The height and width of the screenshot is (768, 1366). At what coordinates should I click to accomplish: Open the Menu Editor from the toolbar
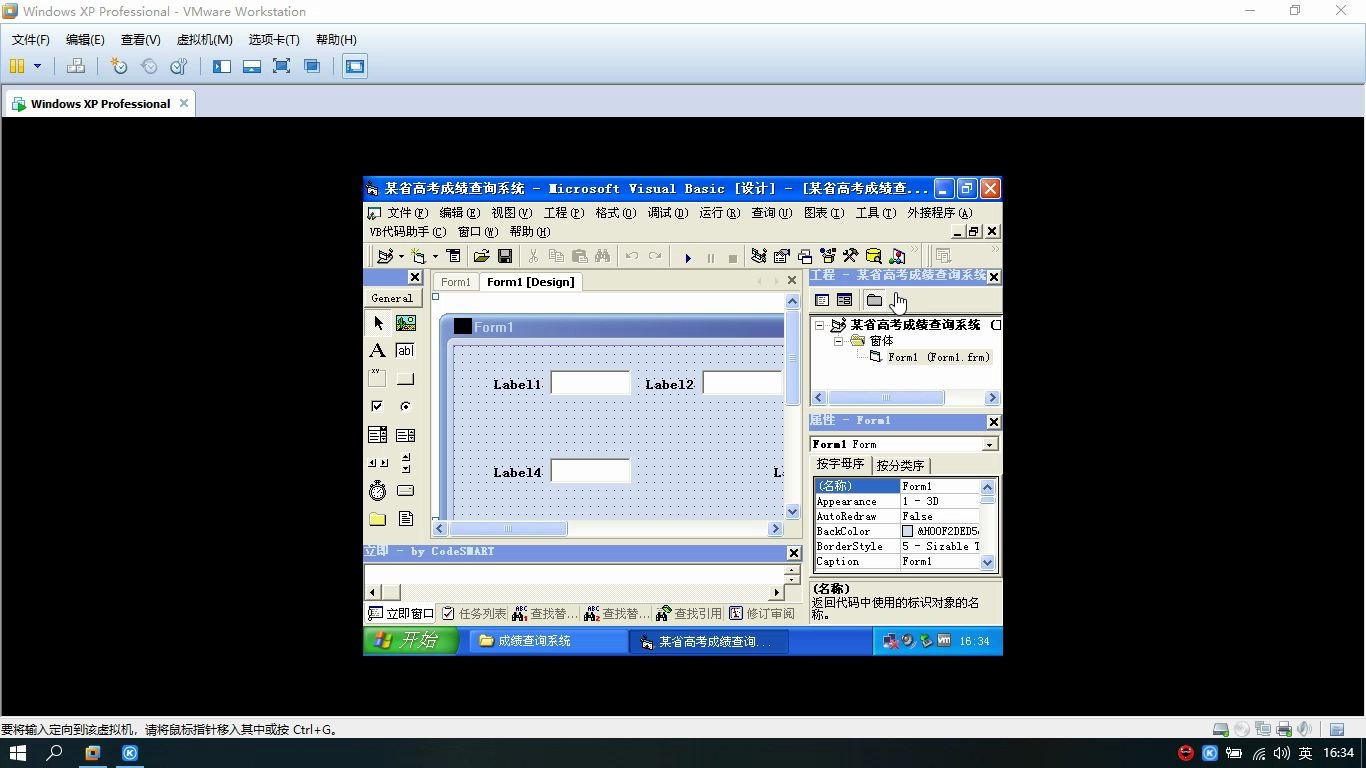452,256
